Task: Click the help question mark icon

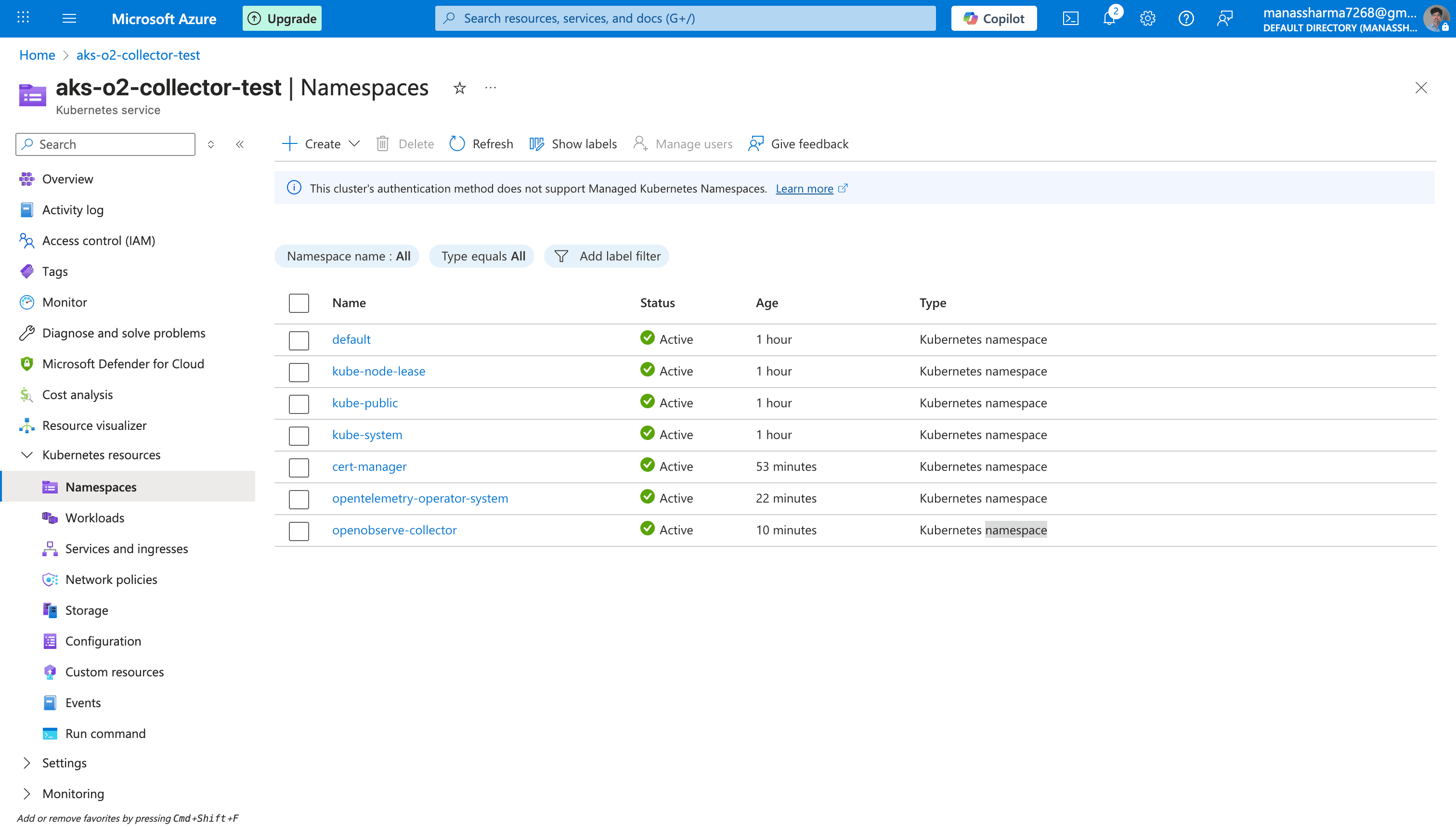Action: [1186, 18]
